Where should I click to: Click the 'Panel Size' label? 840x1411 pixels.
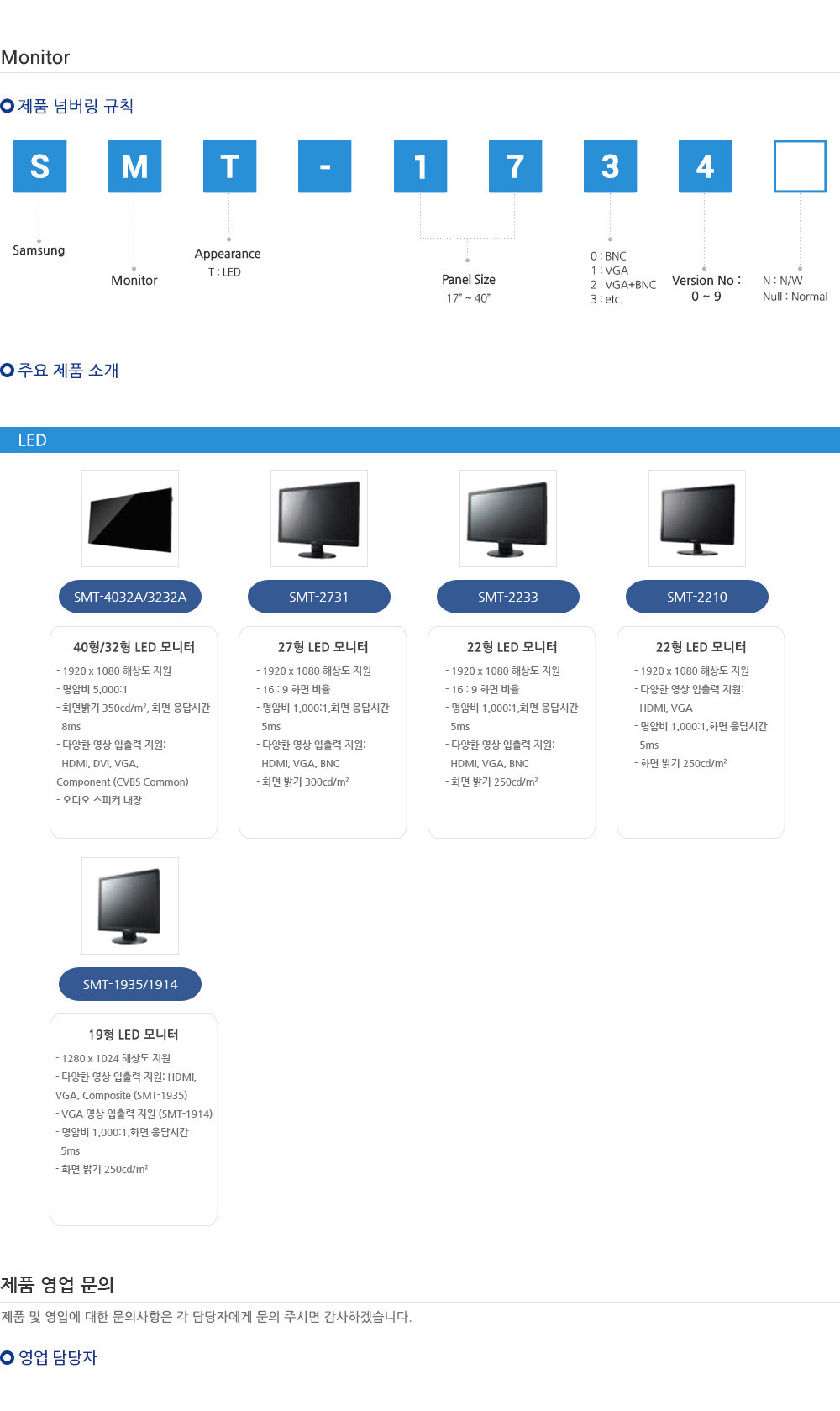click(469, 280)
